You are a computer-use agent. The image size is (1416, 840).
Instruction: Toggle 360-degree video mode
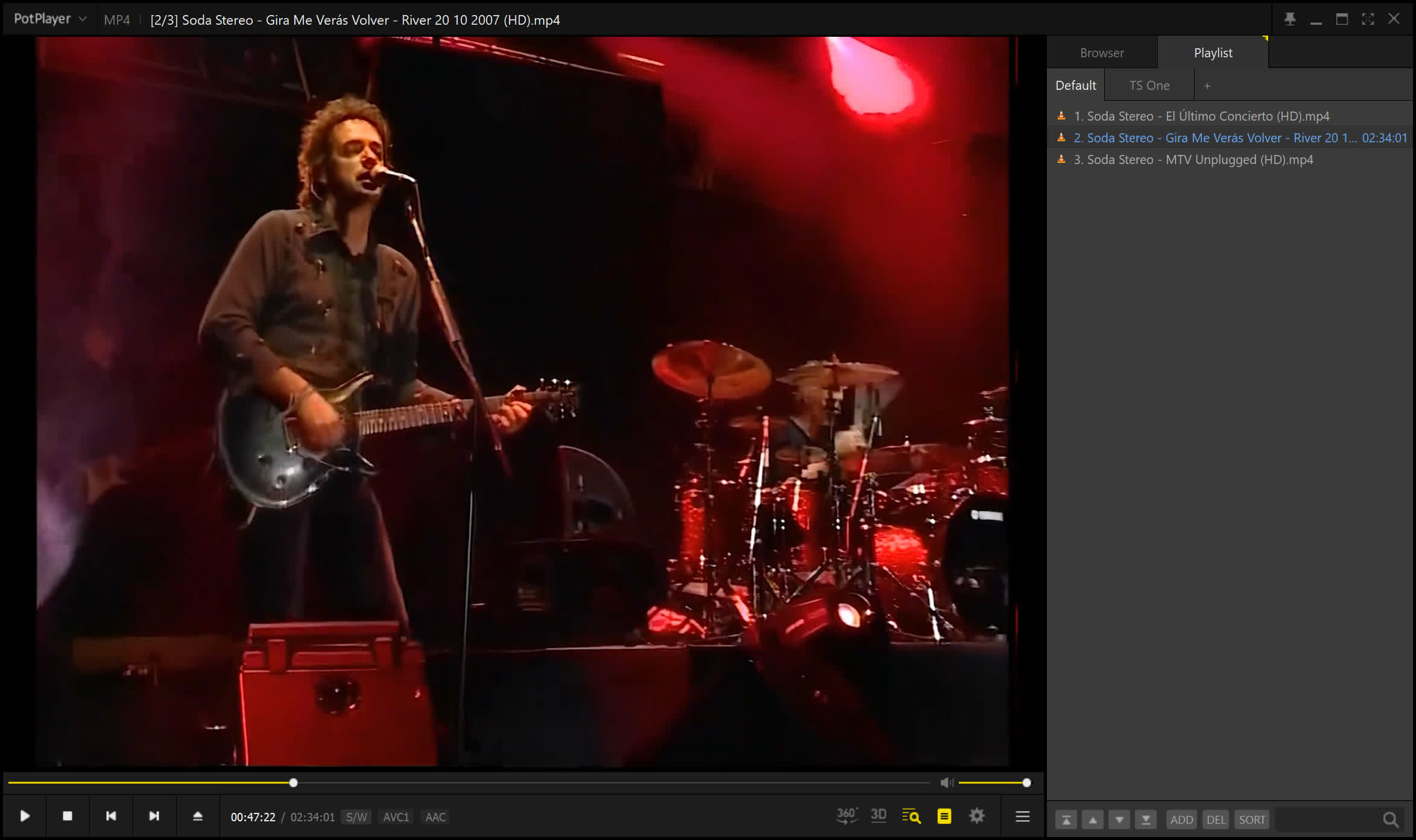click(x=847, y=816)
